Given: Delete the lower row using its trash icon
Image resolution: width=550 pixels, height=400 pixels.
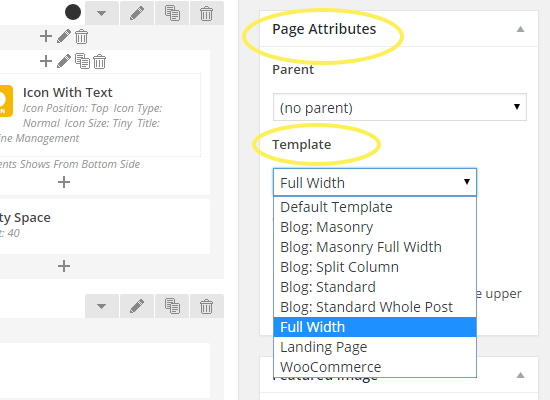Looking at the screenshot, I should (x=207, y=306).
